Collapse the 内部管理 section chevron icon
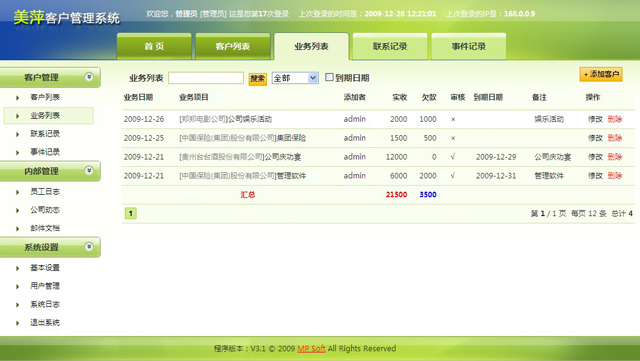Viewport: 640px width, 361px height. (89, 170)
